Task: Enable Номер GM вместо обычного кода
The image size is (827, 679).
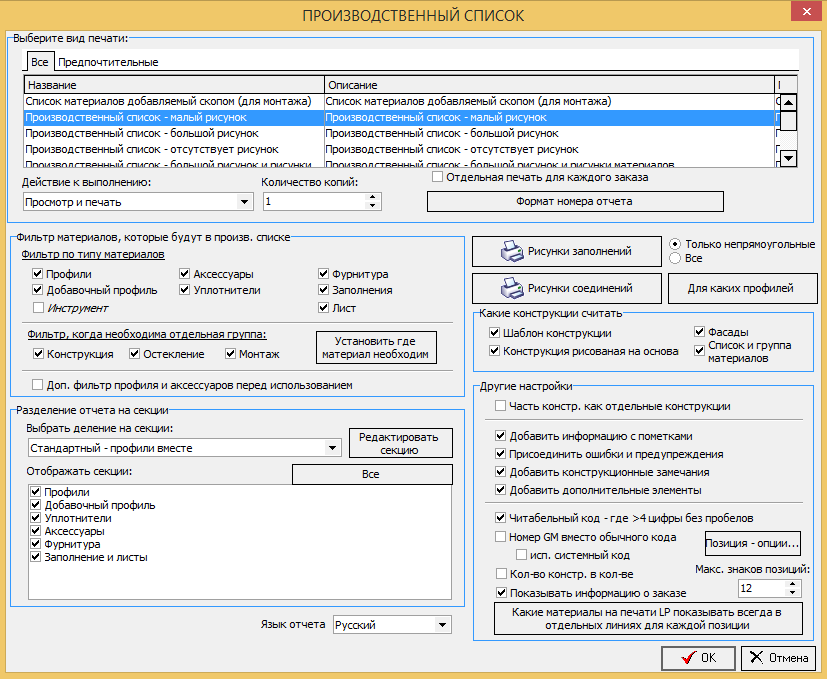Action: click(x=501, y=537)
